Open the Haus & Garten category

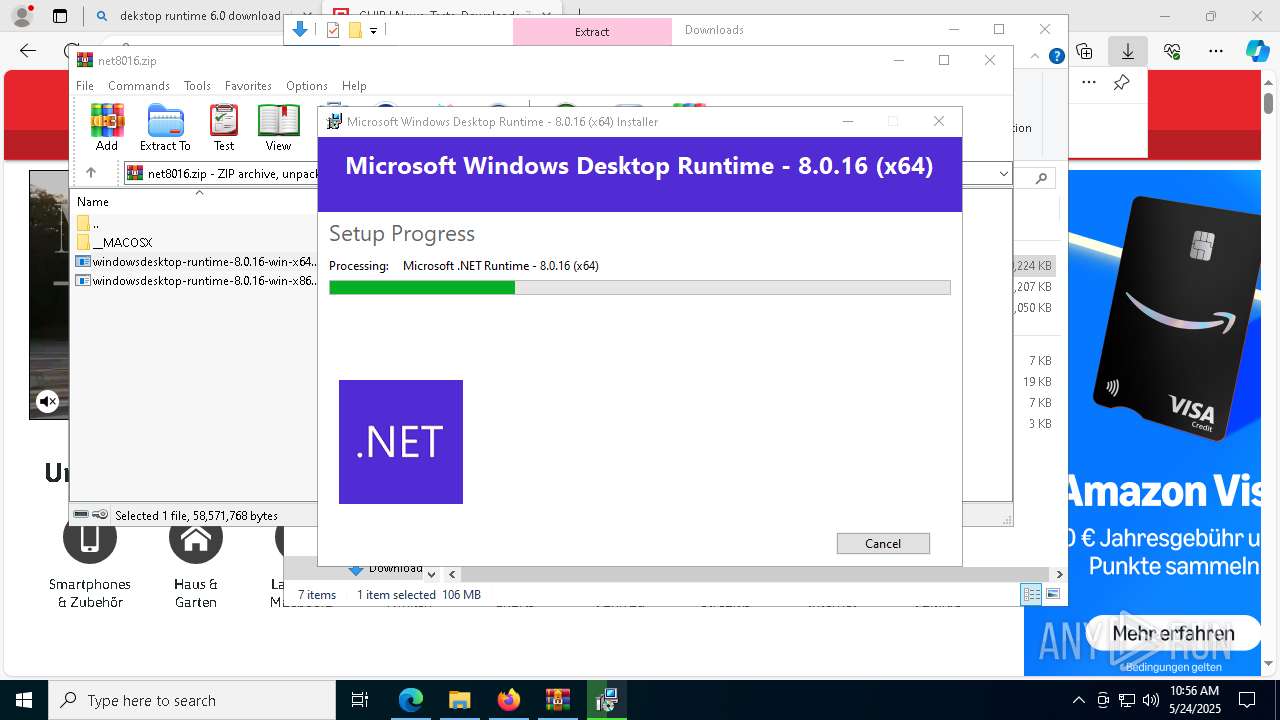(196, 556)
